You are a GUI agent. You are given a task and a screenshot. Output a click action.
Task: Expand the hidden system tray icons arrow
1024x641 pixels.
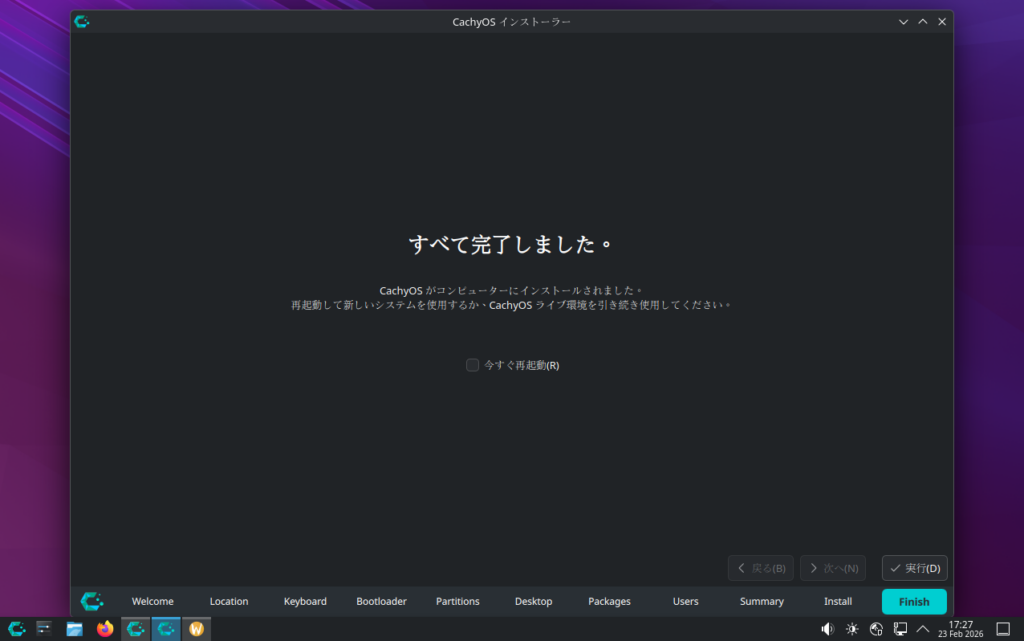(x=923, y=629)
